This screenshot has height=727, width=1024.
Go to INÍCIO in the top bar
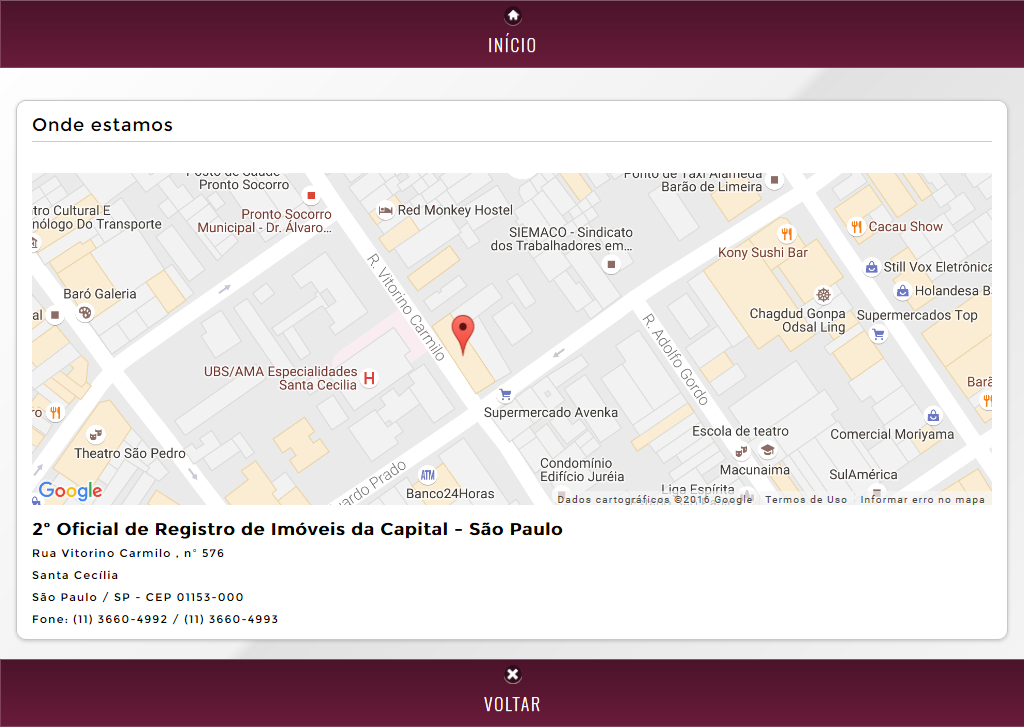tap(512, 45)
